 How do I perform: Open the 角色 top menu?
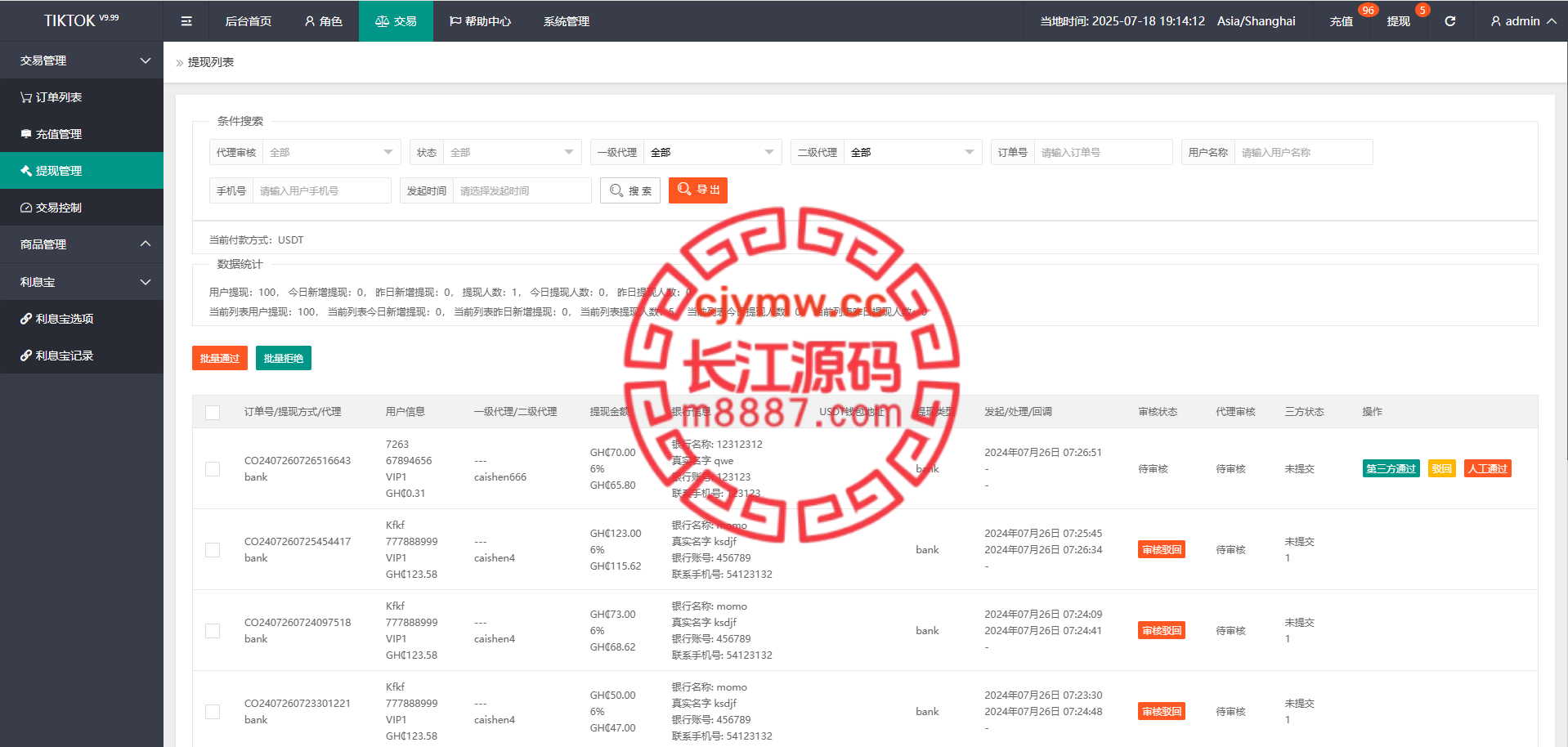click(x=323, y=21)
